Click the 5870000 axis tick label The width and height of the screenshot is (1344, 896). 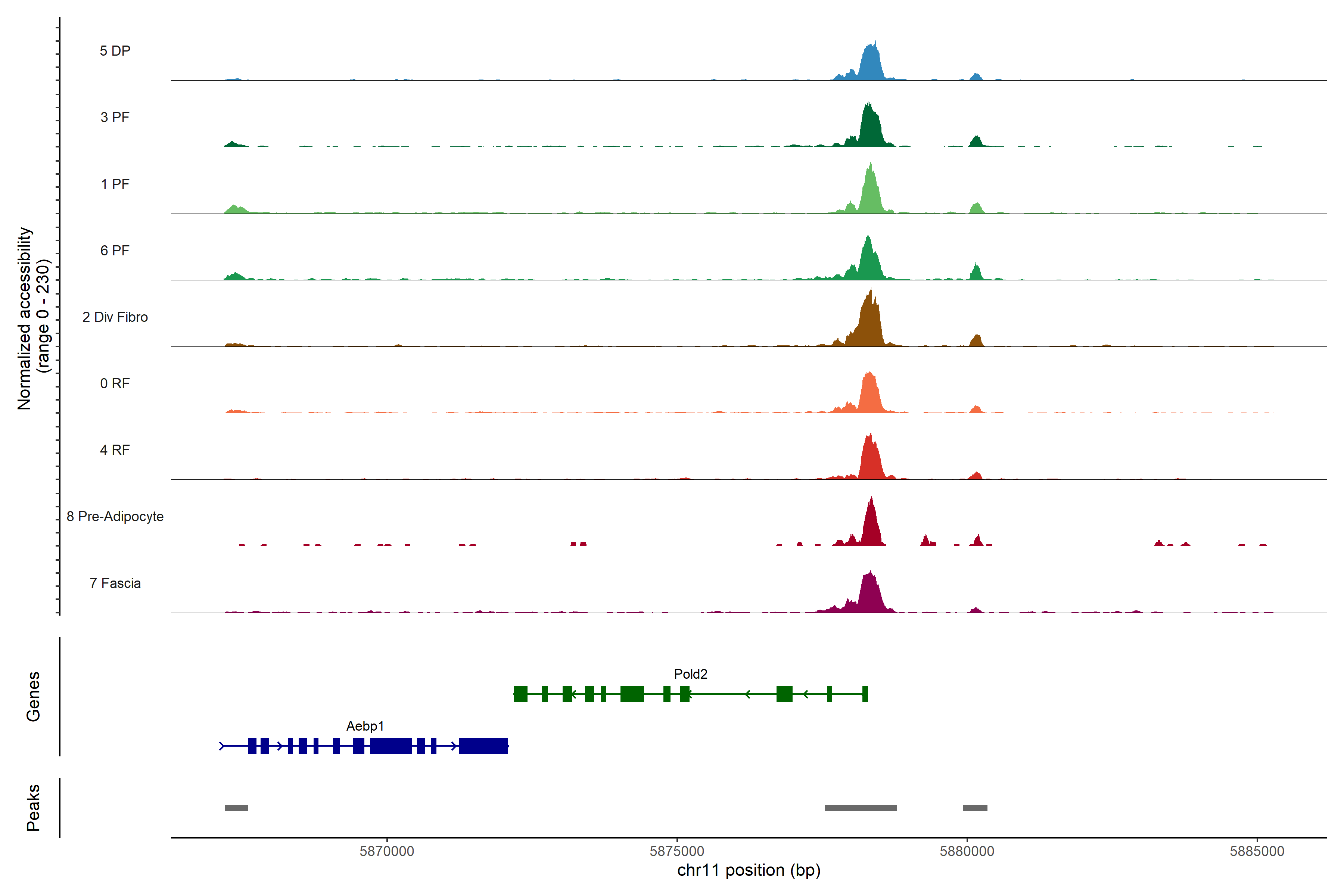(387, 852)
